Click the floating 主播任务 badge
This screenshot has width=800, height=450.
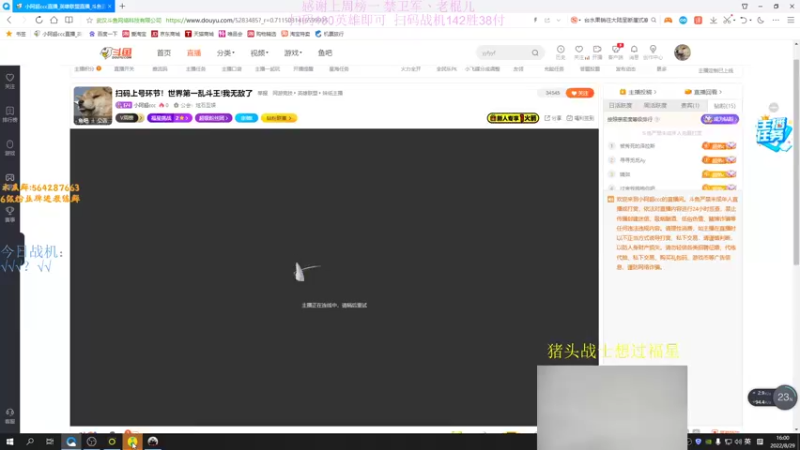[774, 134]
